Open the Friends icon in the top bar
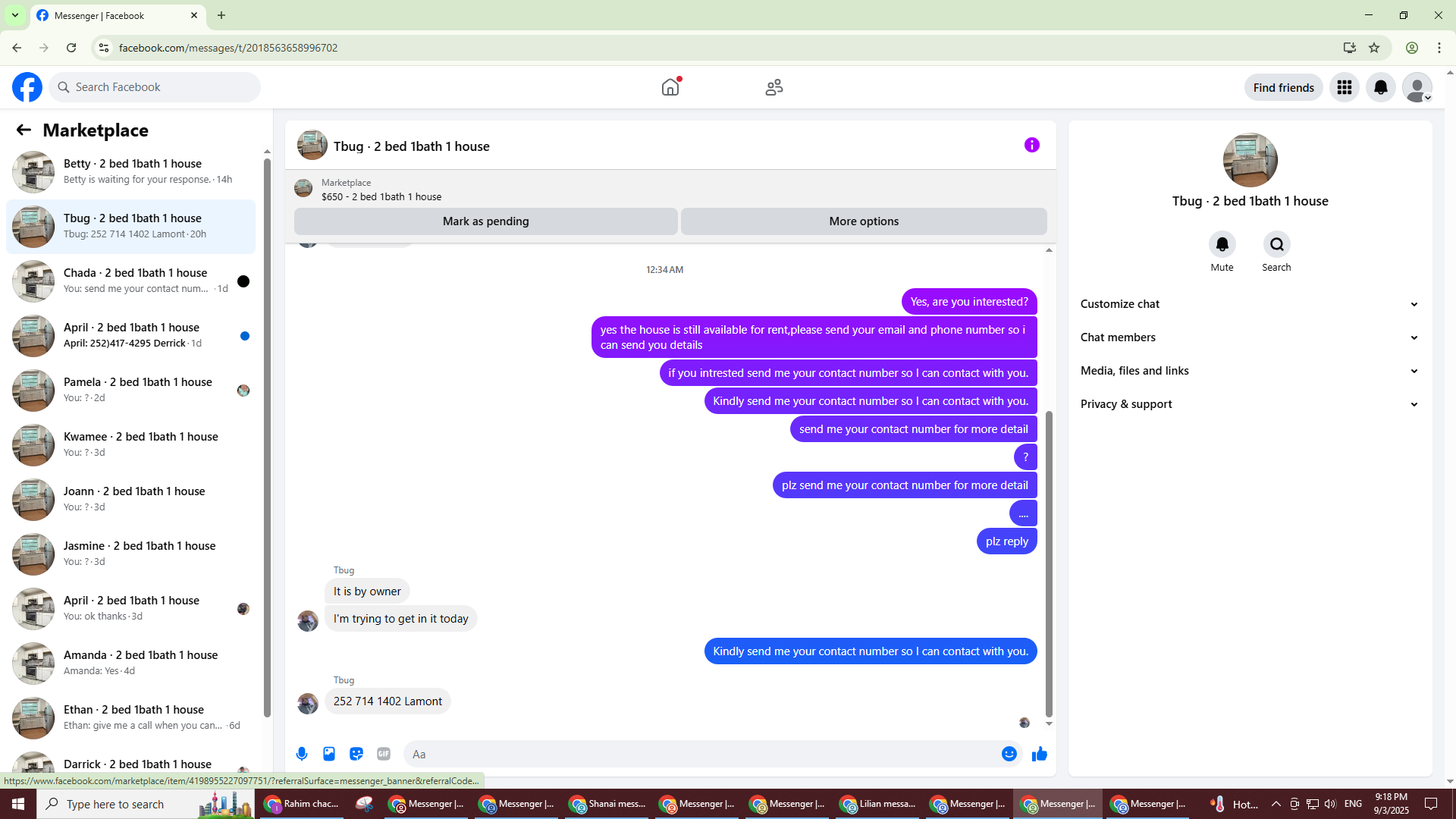 (x=774, y=87)
